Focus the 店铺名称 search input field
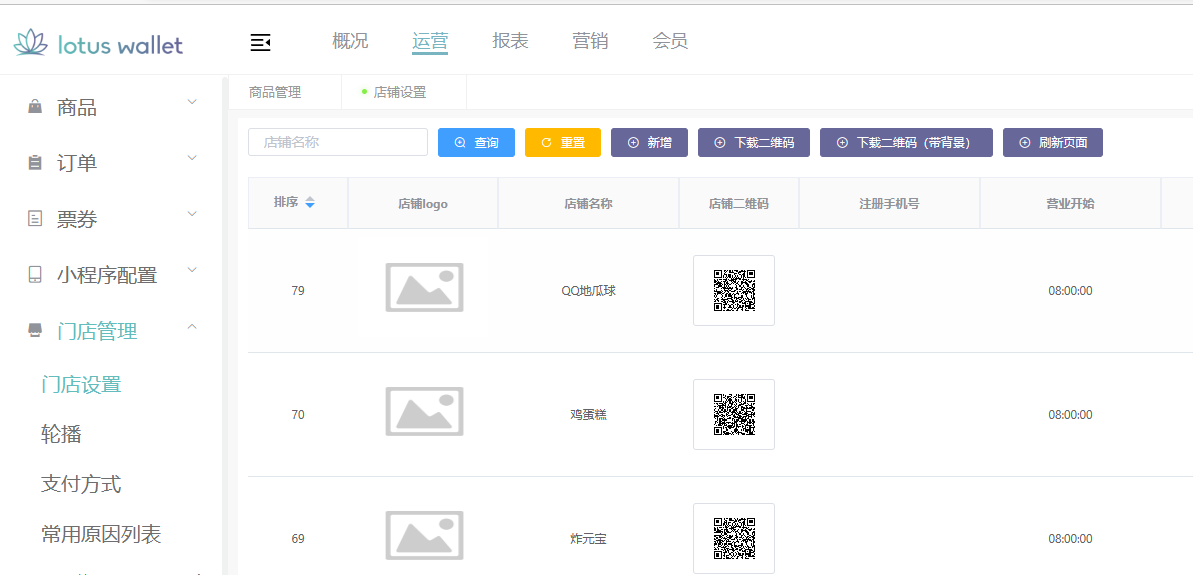1193x575 pixels. coord(338,142)
